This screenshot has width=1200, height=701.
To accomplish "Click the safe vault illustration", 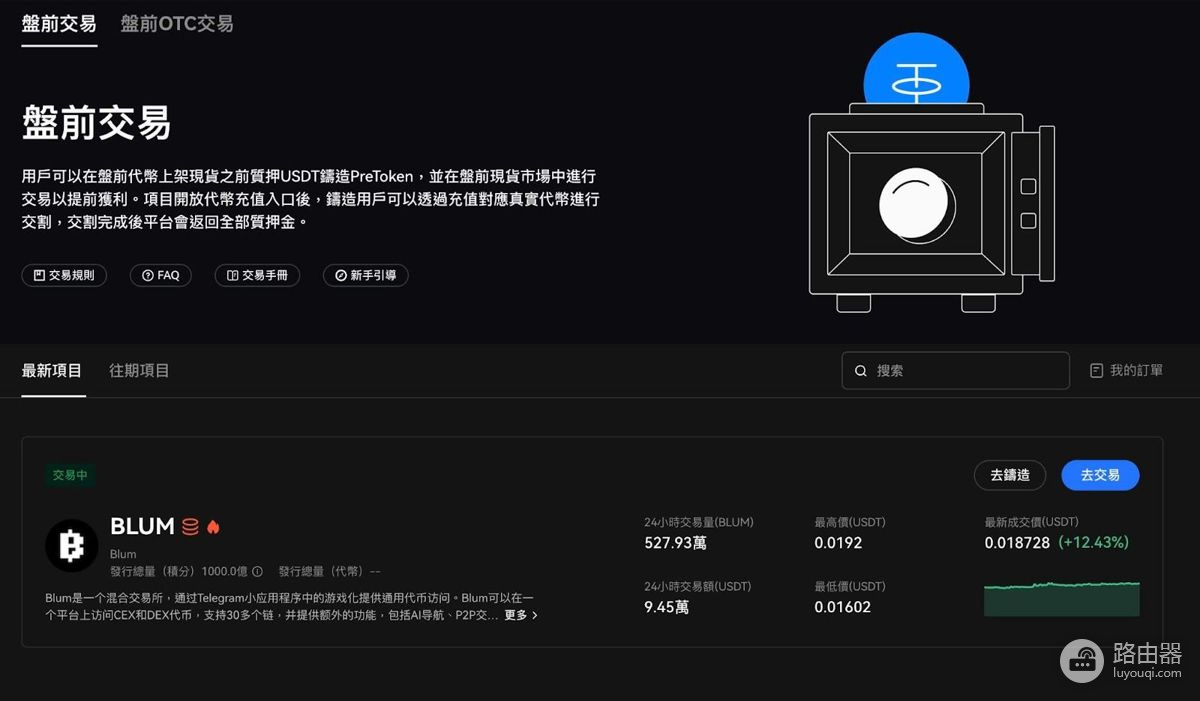I will [x=930, y=175].
